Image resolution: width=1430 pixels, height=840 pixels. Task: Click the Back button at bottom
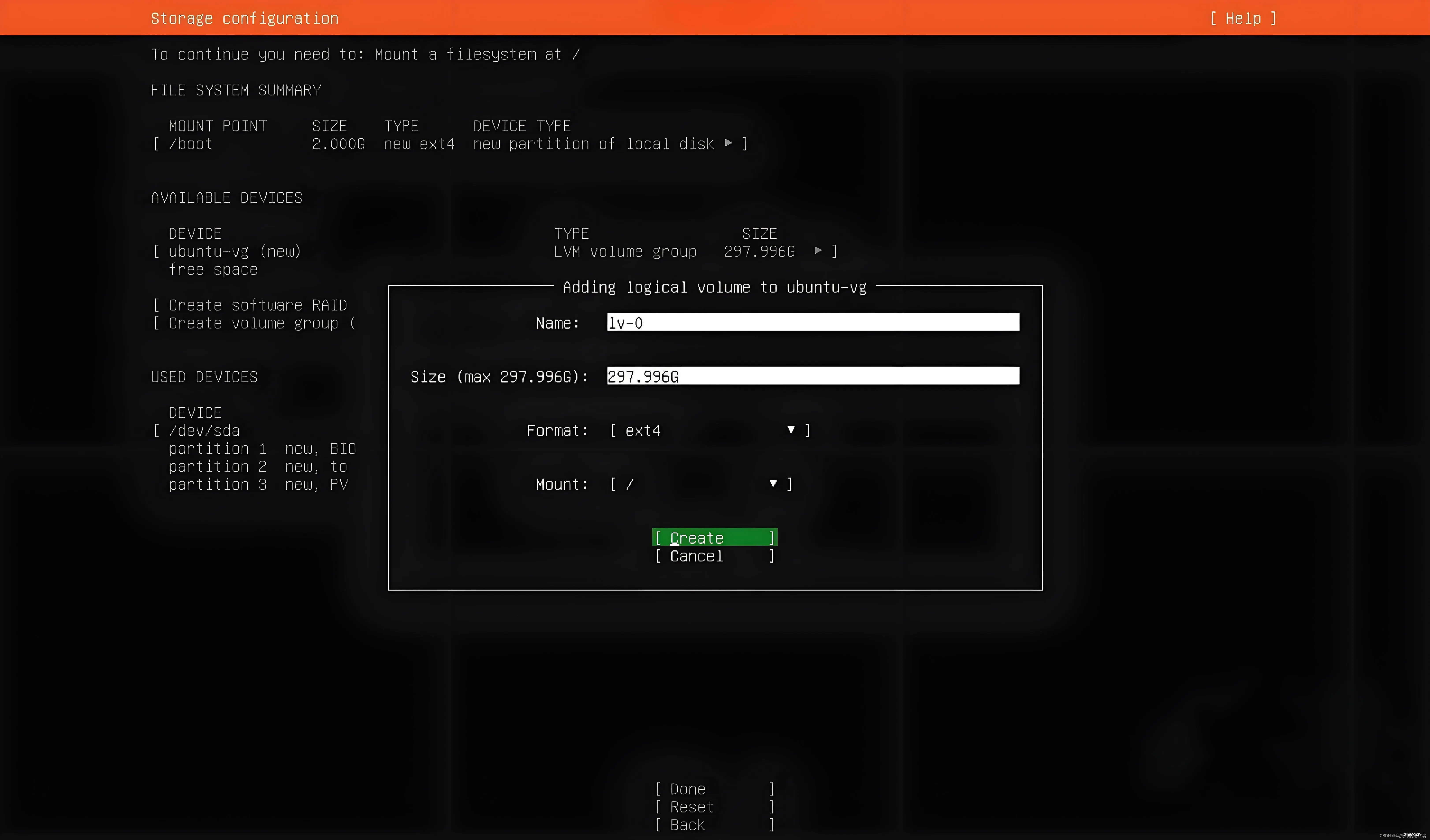[714, 825]
